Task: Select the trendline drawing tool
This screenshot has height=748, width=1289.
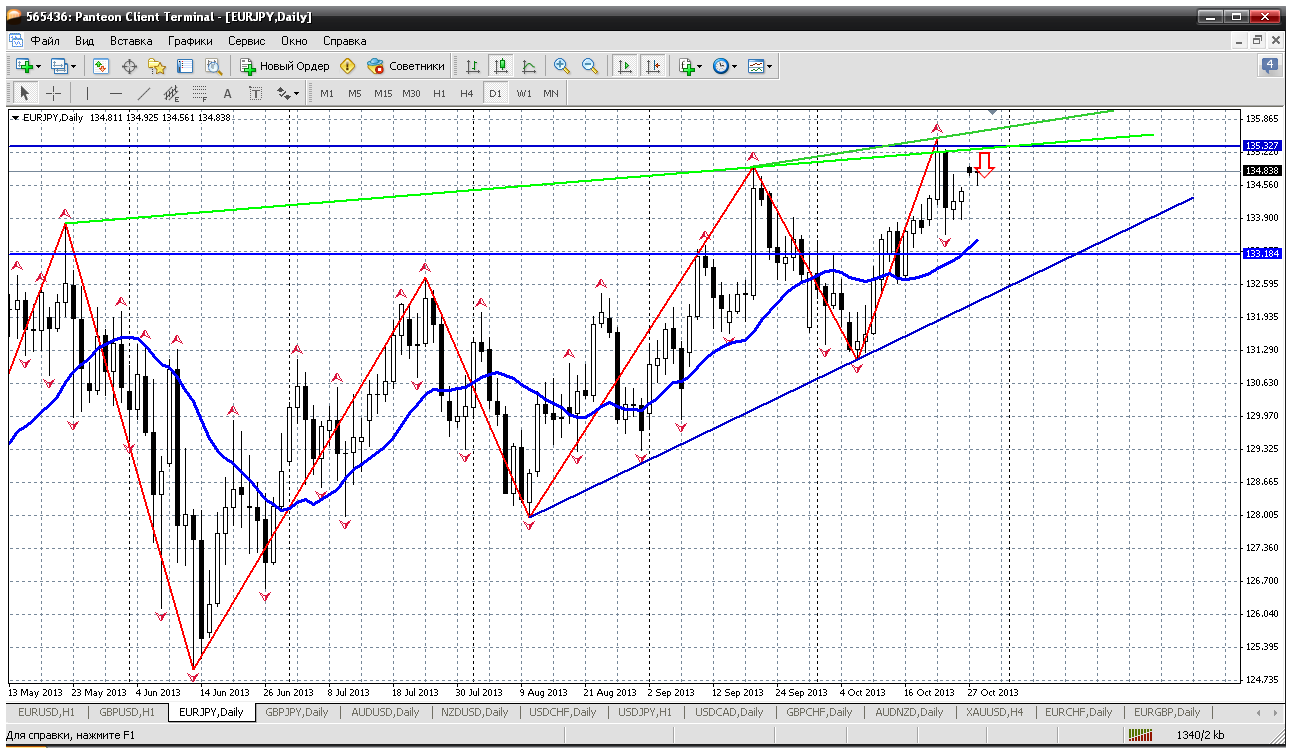Action: point(144,93)
